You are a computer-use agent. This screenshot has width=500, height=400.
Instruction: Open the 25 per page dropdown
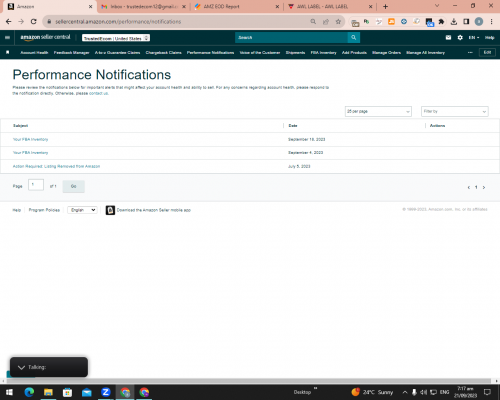[x=378, y=111]
